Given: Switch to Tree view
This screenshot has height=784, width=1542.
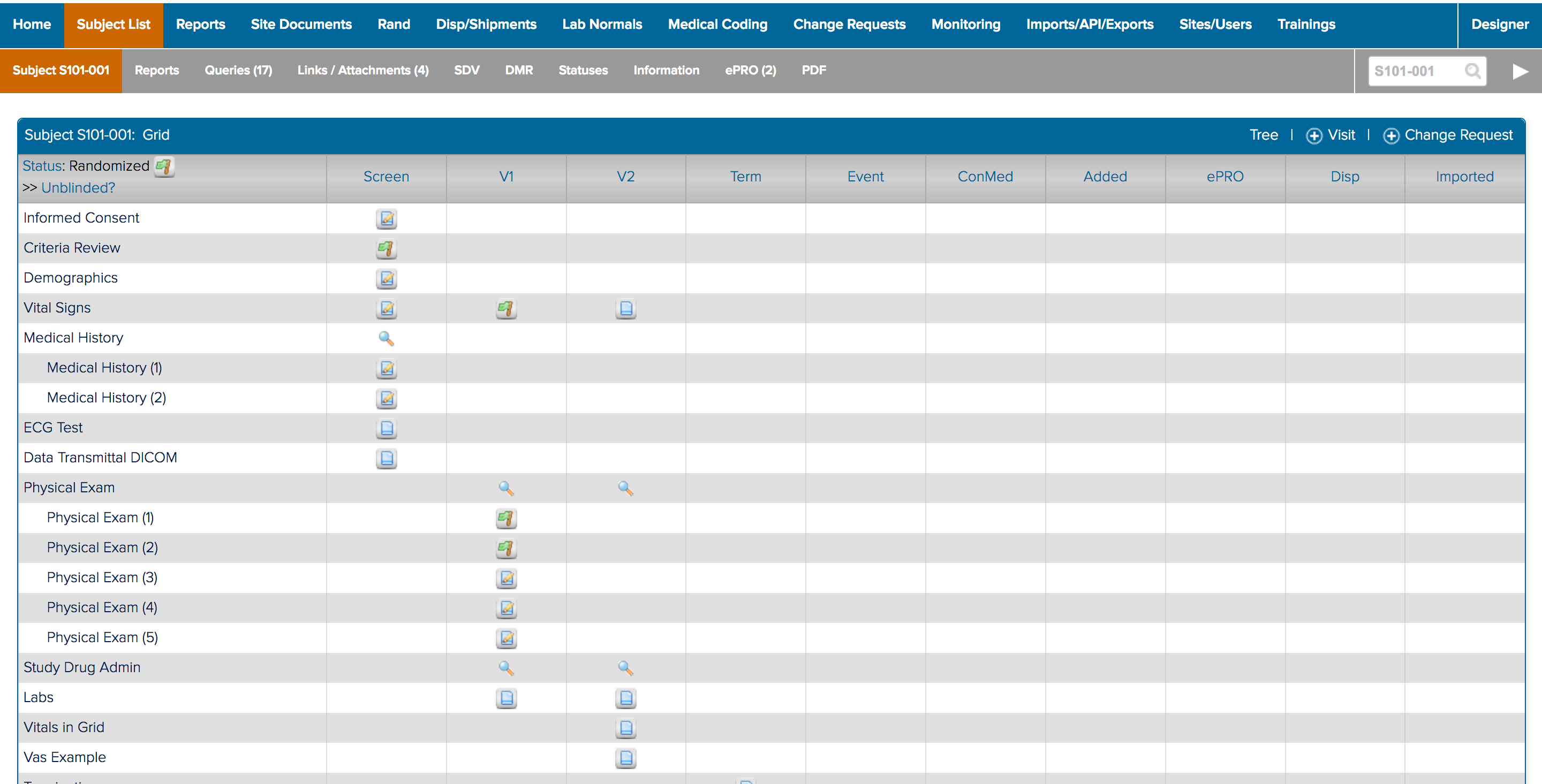Looking at the screenshot, I should click(x=1263, y=135).
